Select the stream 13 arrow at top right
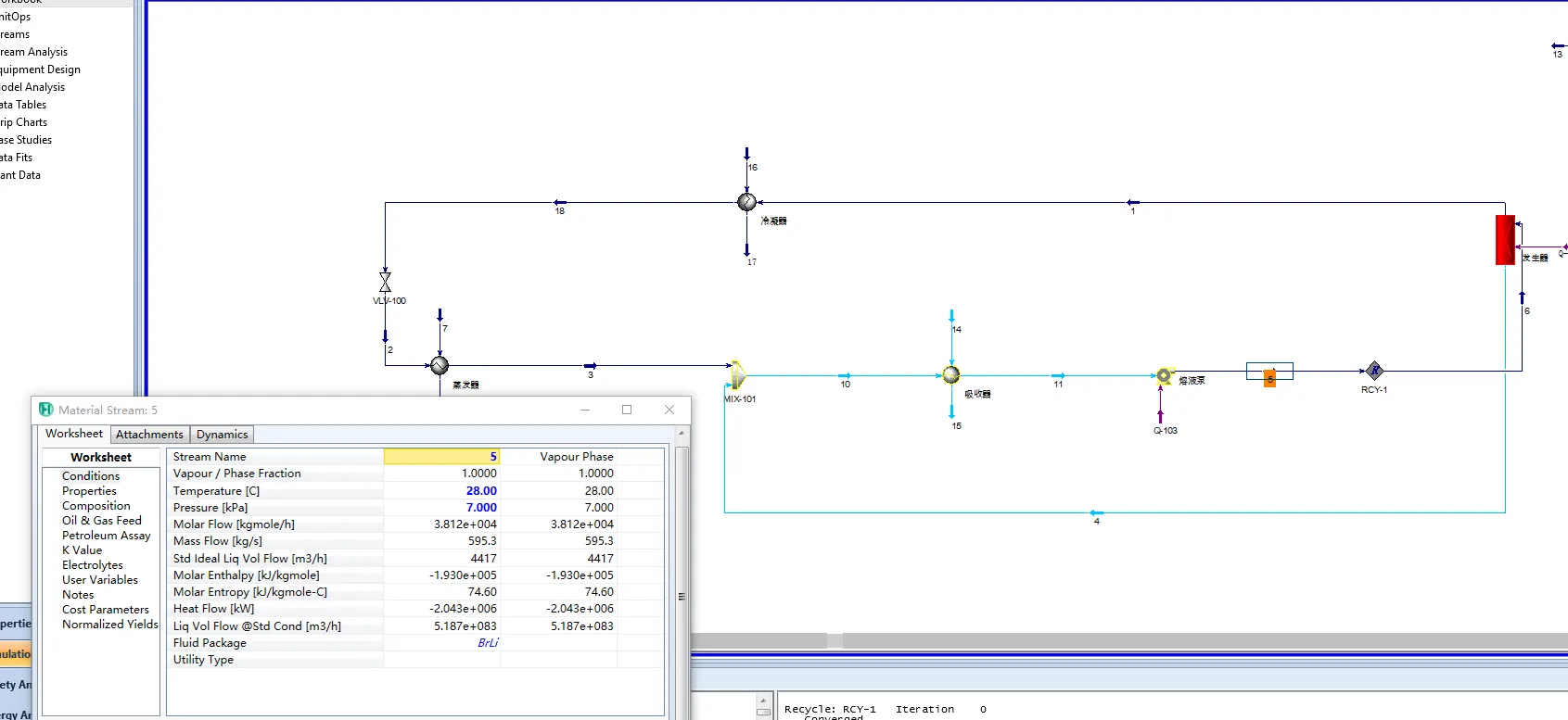The image size is (1568, 720). pyautogui.click(x=1559, y=45)
